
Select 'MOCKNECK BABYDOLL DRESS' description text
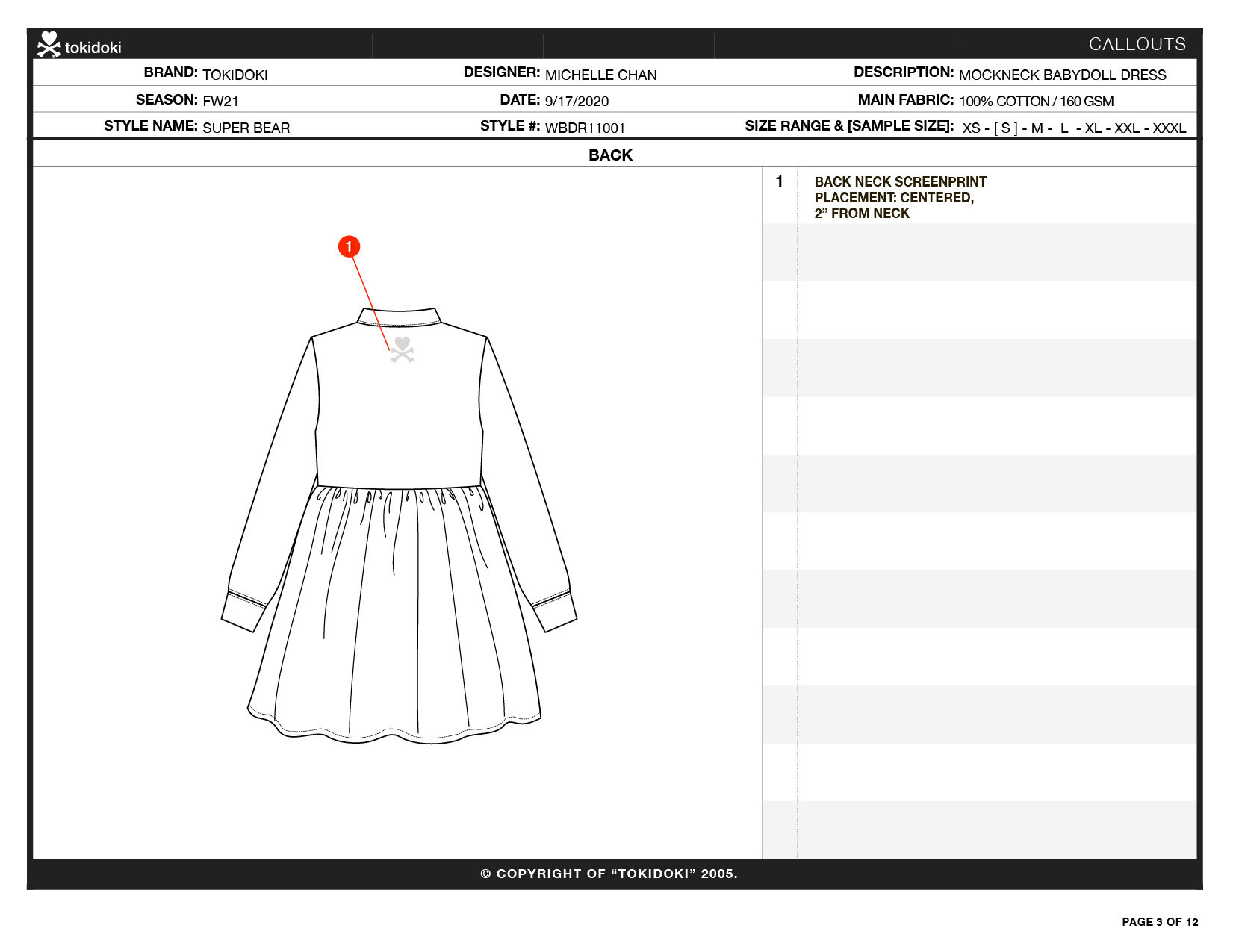1063,75
